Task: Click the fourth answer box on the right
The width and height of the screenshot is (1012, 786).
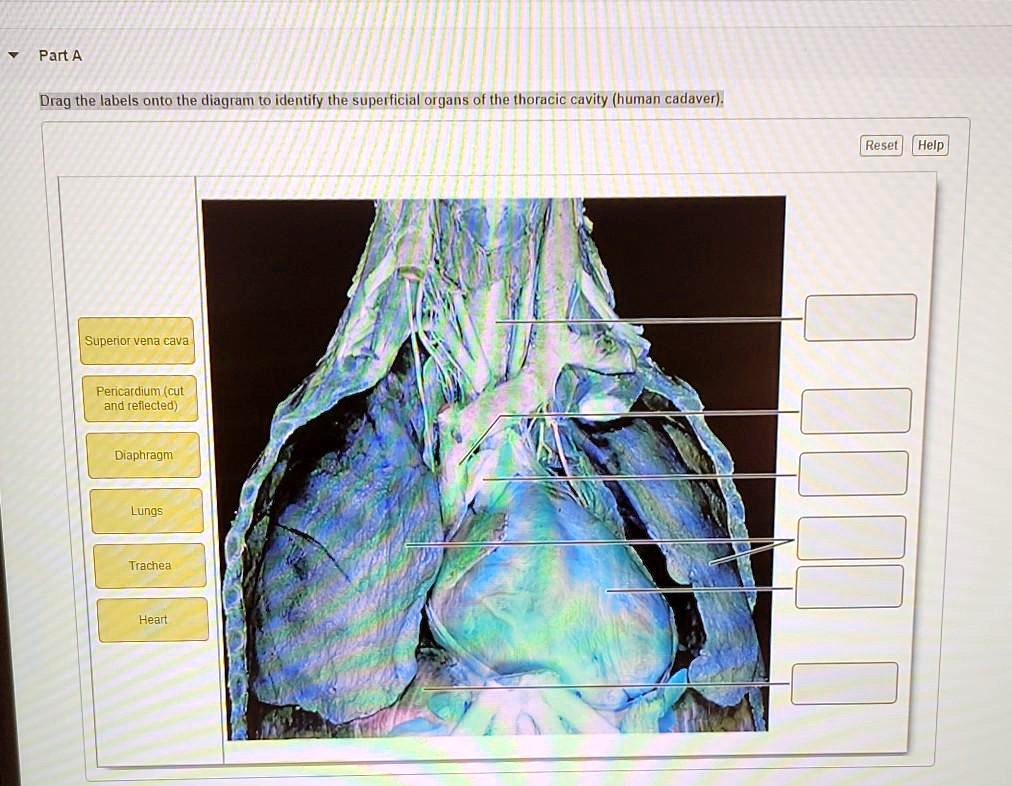Action: click(850, 536)
